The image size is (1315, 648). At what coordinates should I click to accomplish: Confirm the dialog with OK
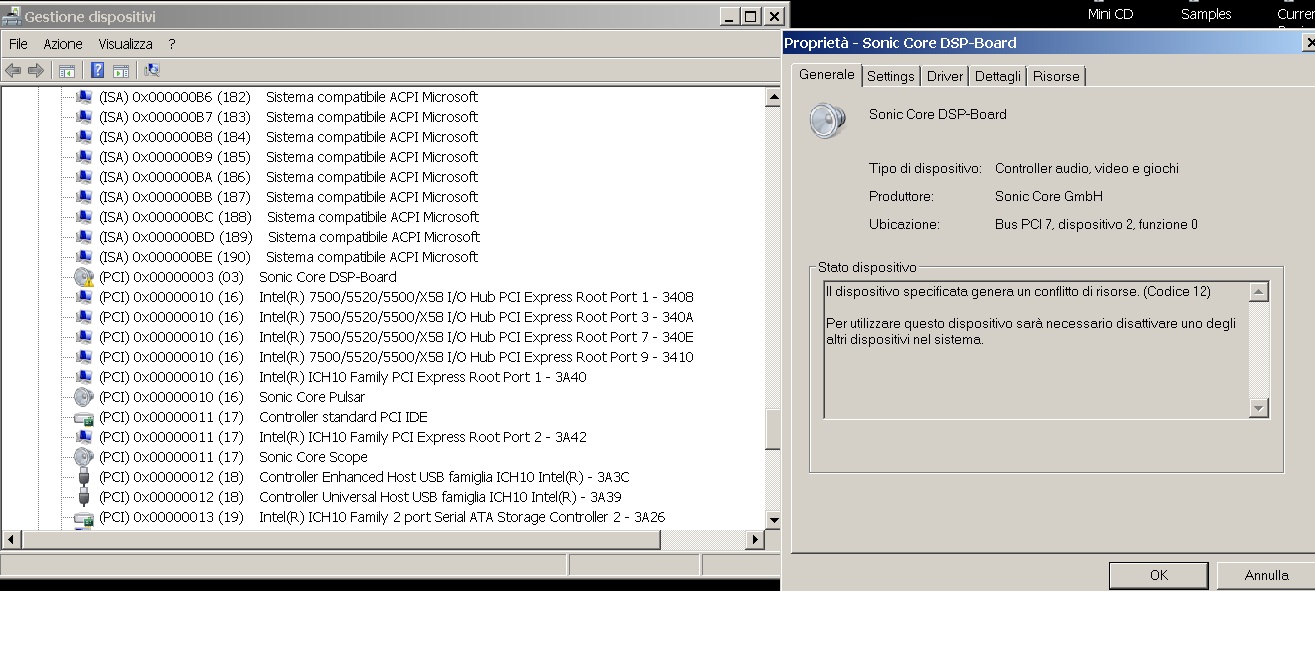pos(1159,575)
